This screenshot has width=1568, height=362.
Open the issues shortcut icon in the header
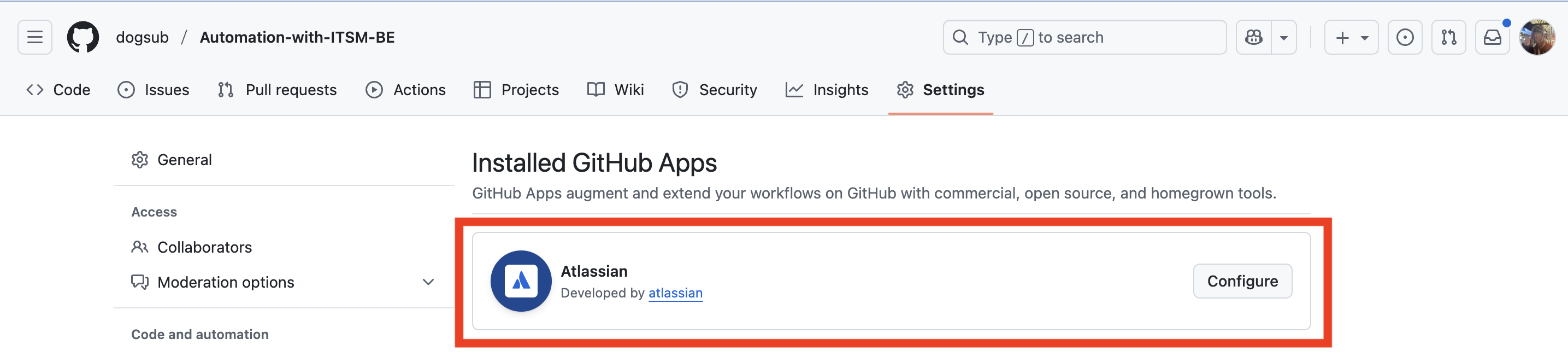point(1405,37)
